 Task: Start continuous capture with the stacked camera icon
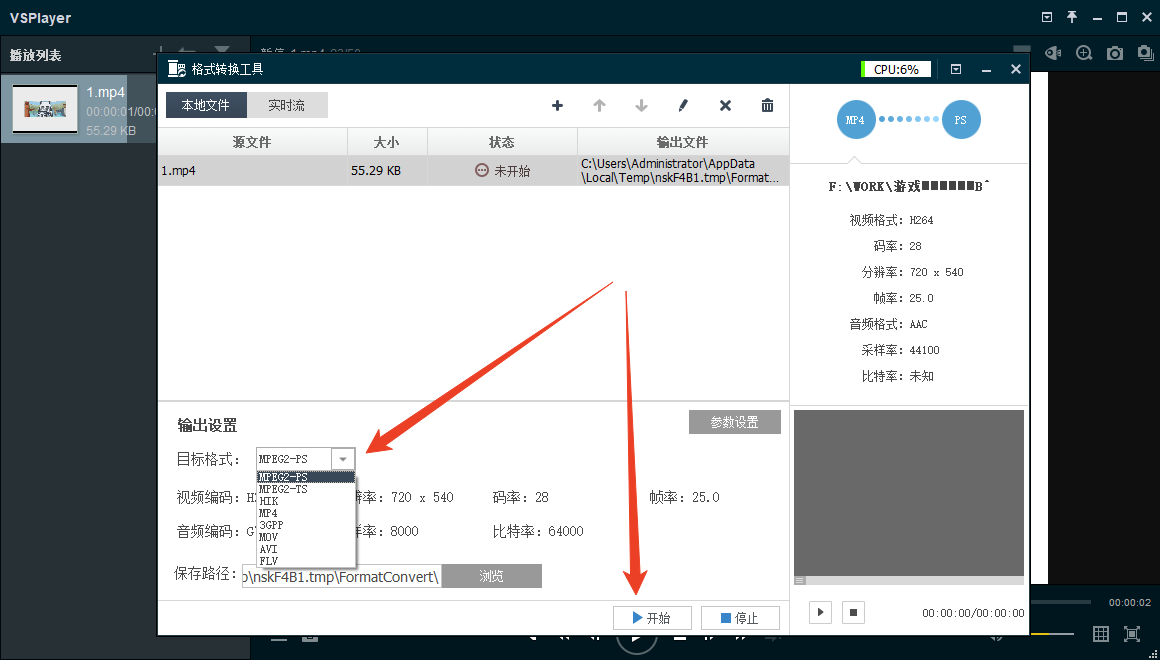point(1145,53)
